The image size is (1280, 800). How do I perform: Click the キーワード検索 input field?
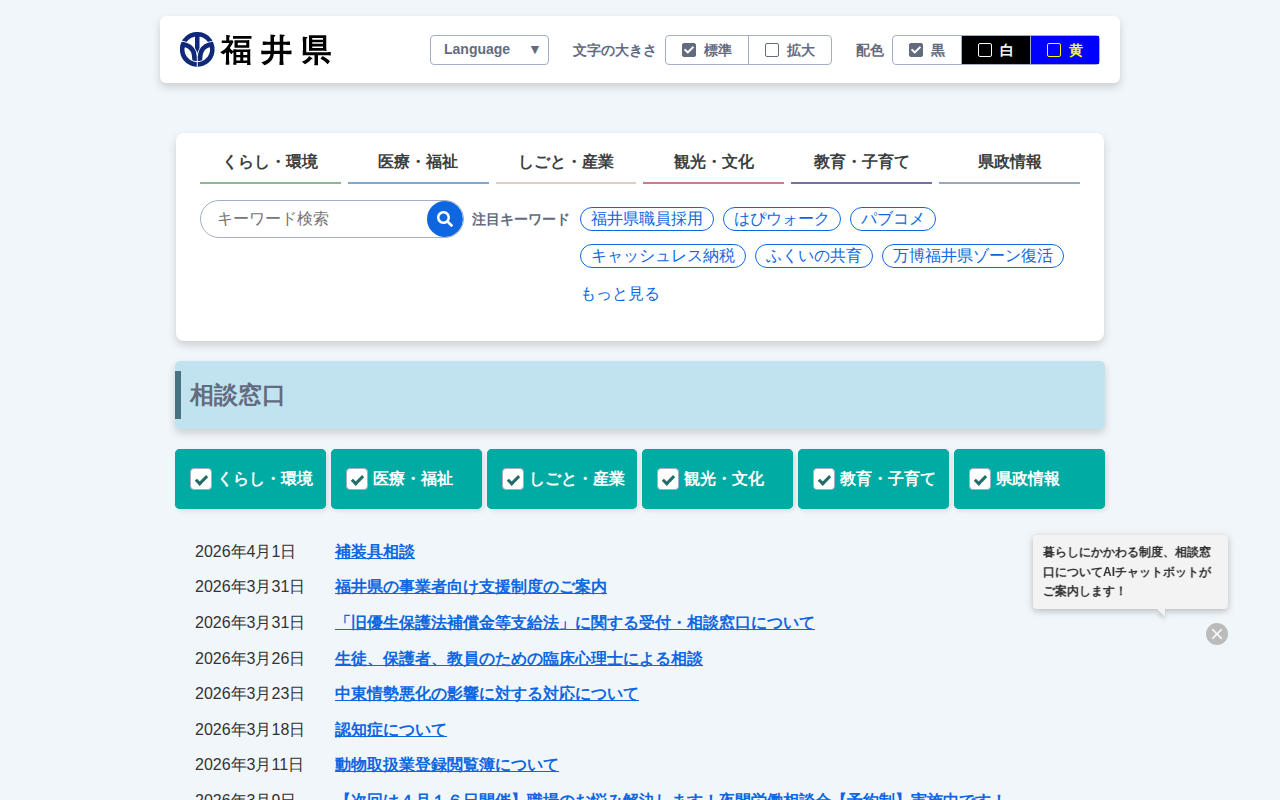[315, 219]
